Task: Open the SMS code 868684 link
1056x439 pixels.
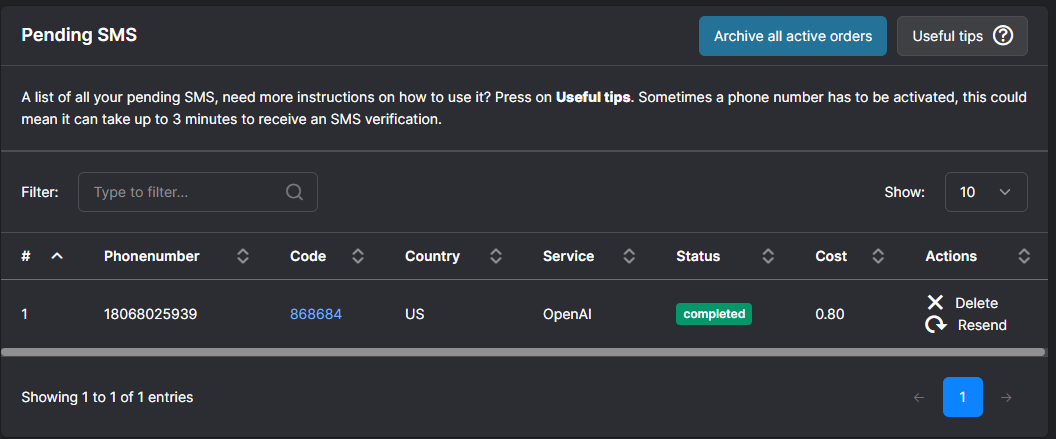Action: tap(316, 314)
